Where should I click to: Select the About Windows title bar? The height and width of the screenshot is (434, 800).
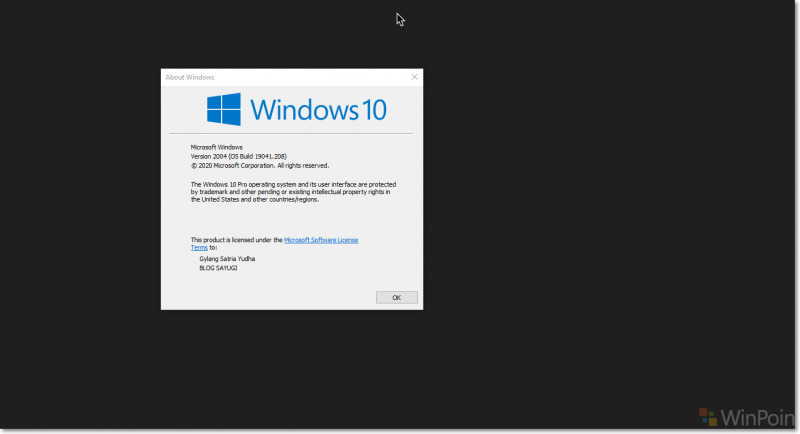(x=292, y=78)
